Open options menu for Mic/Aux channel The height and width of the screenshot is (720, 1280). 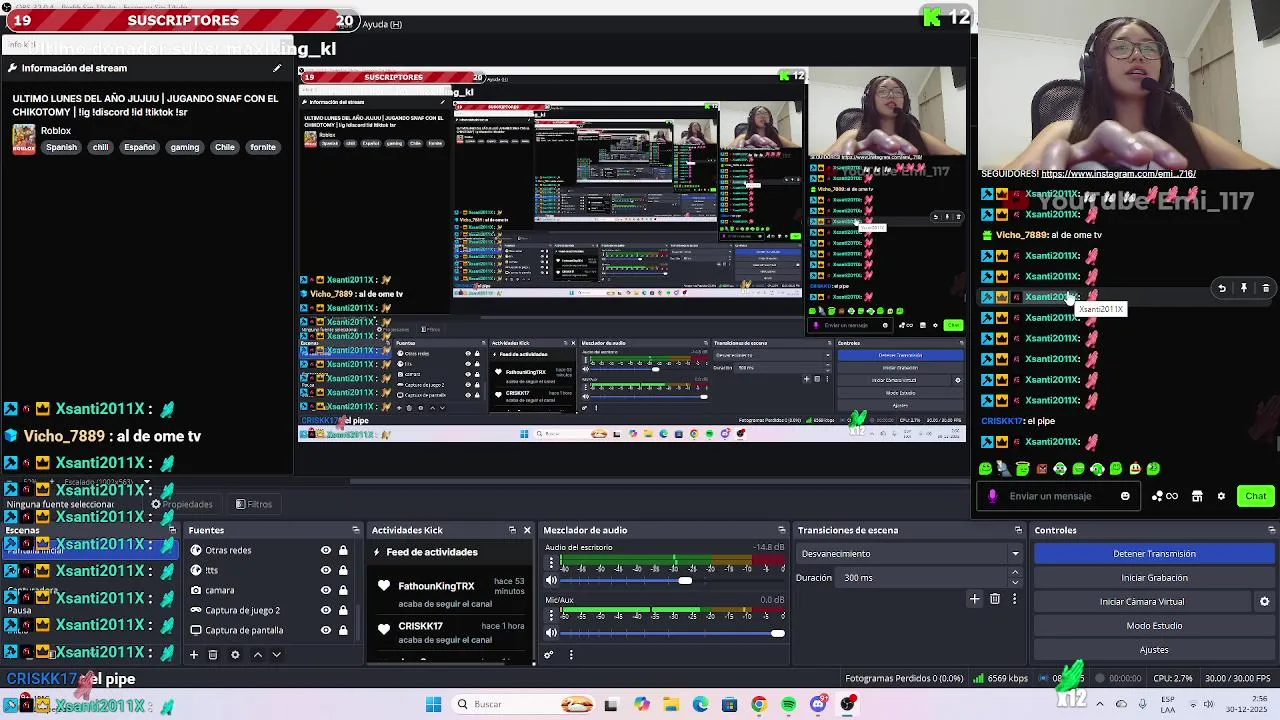(550, 617)
